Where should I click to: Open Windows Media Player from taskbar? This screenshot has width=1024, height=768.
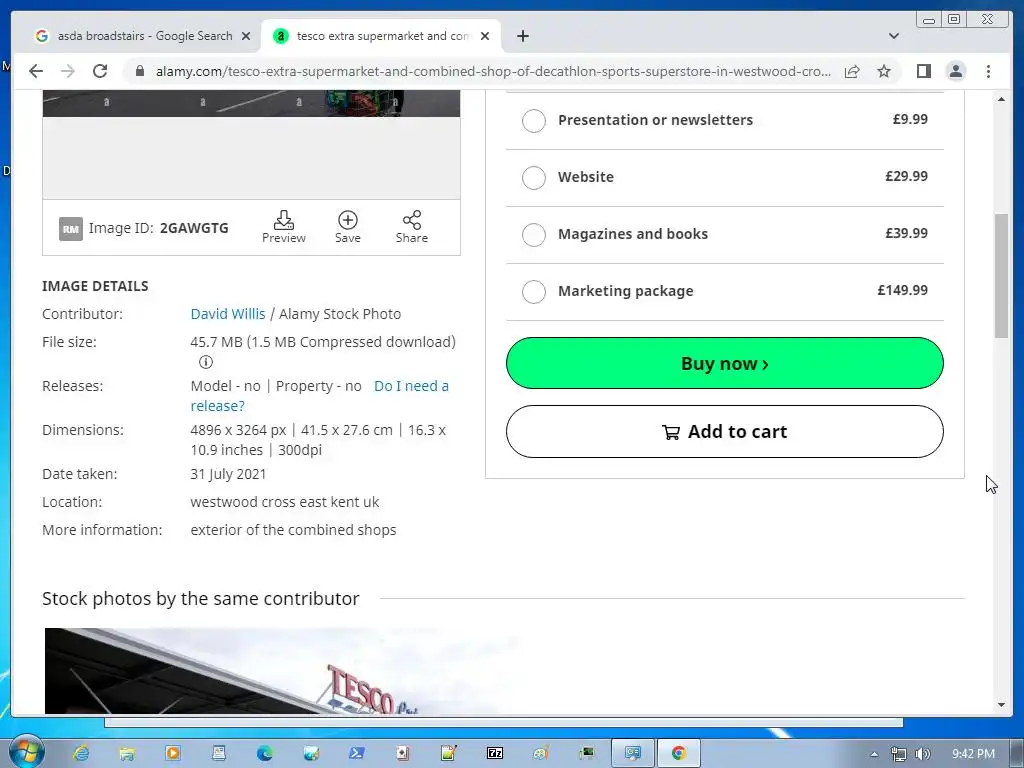(x=173, y=753)
